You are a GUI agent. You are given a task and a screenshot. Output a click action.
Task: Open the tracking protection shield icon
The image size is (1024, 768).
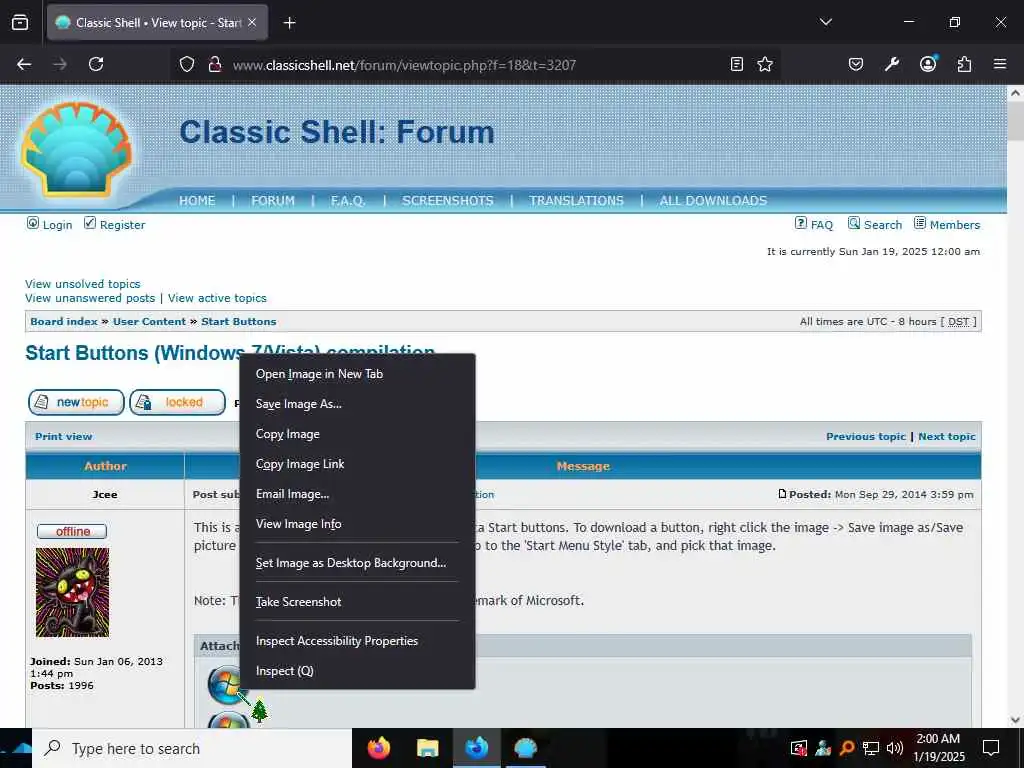pyautogui.click(x=187, y=64)
